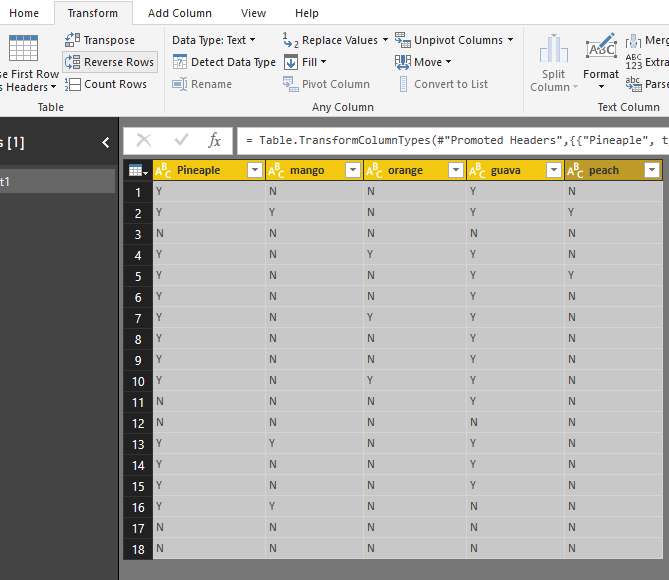
Task: Click the table menu icon above row numbers
Action: 138,171
